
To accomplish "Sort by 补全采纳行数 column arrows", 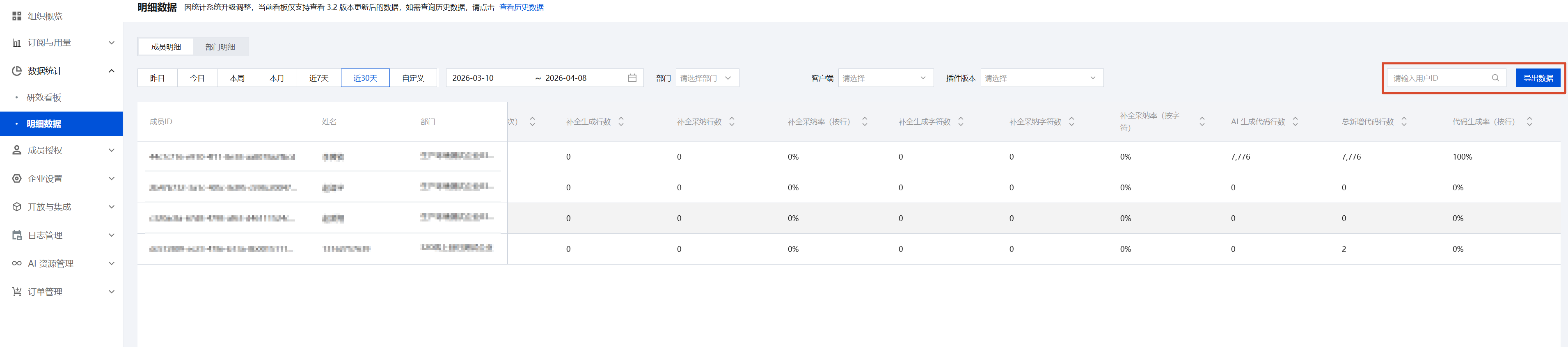I will tap(732, 122).
